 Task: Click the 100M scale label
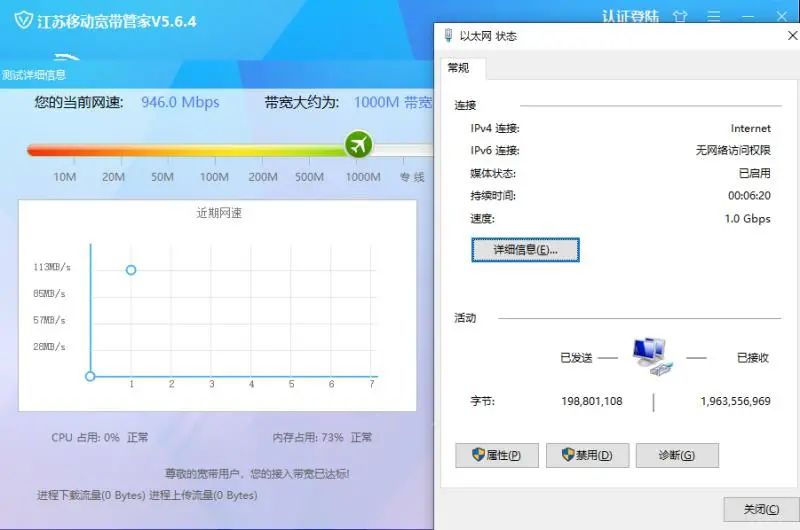(214, 177)
